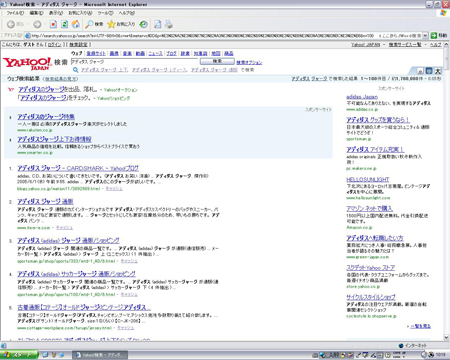Open the キャッシュ link for result 1
450x360 pixels.
coord(114,189)
